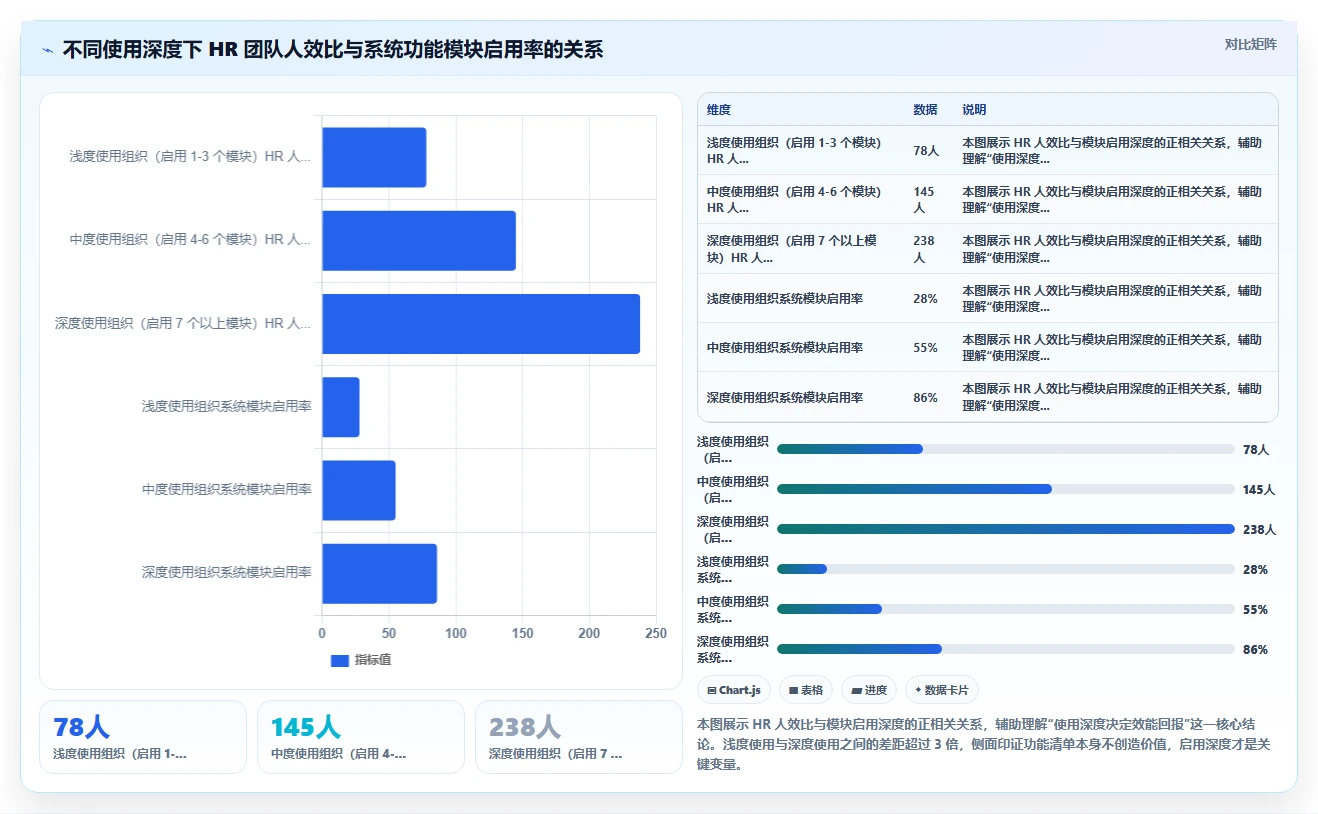
Task: Click table row 深度使用组织系统模块启用率
Action: tap(988, 397)
